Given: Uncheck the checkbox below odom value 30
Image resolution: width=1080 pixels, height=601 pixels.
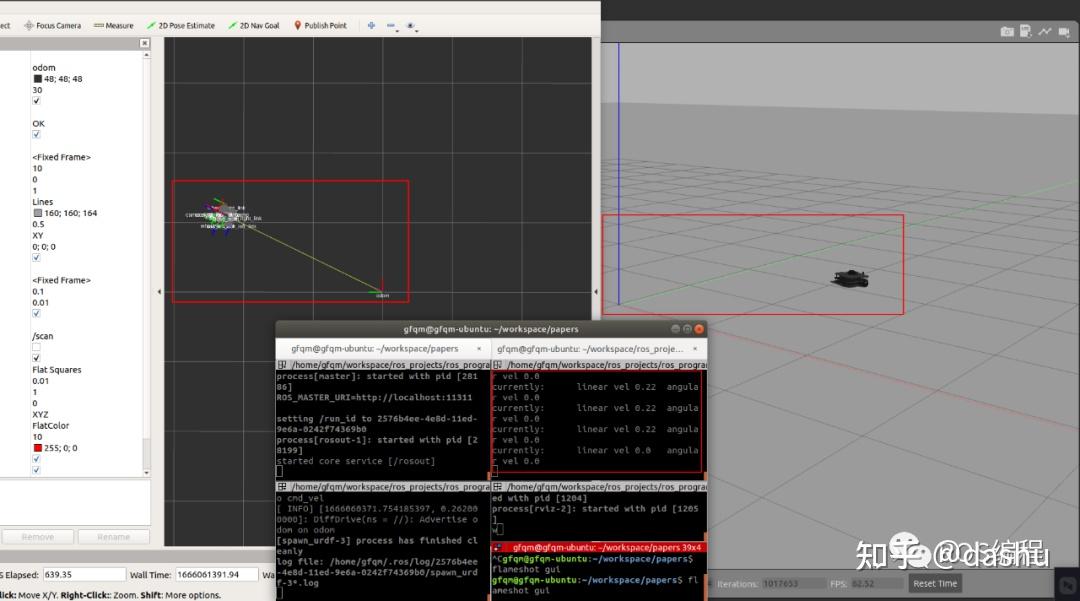Looking at the screenshot, I should click(x=37, y=101).
